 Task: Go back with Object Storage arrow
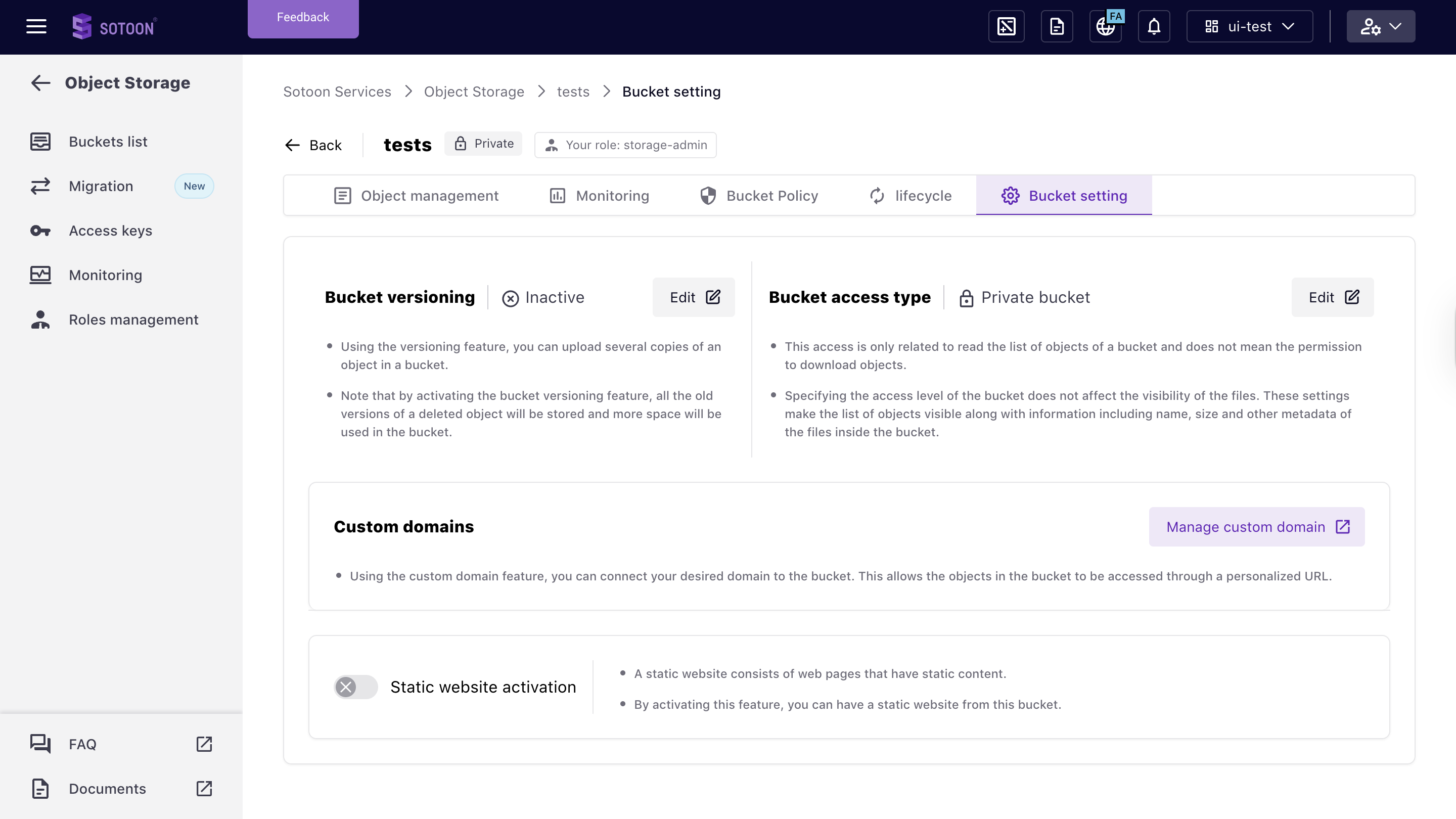(x=40, y=83)
